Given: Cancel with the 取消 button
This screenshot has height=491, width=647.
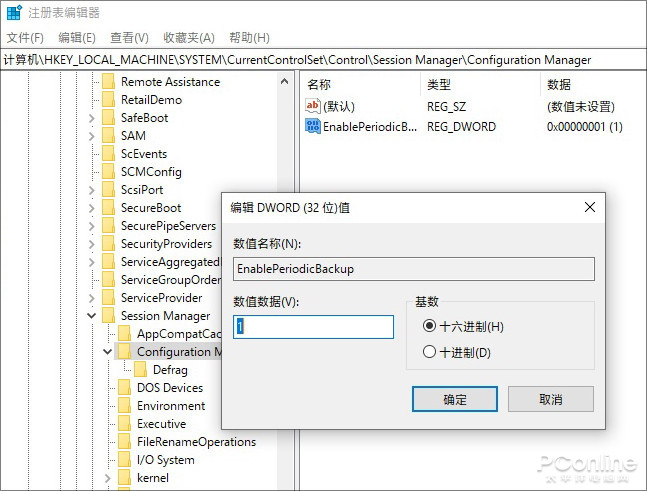Looking at the screenshot, I should [550, 399].
